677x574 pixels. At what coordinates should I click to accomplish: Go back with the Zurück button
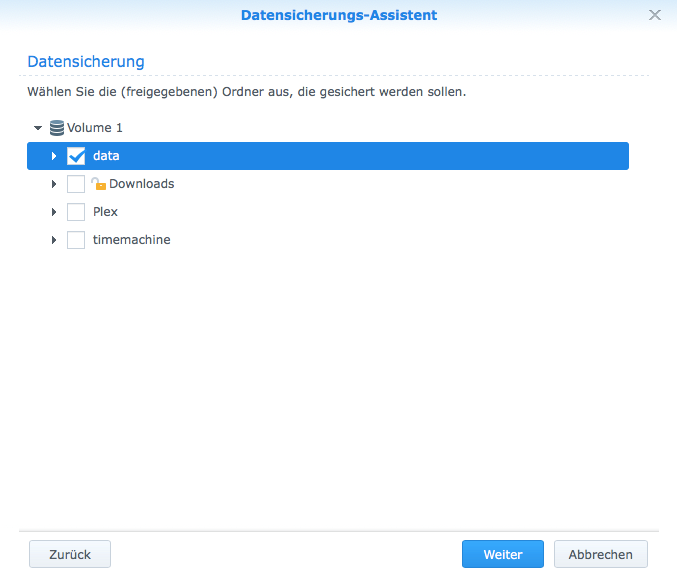pyautogui.click(x=70, y=554)
